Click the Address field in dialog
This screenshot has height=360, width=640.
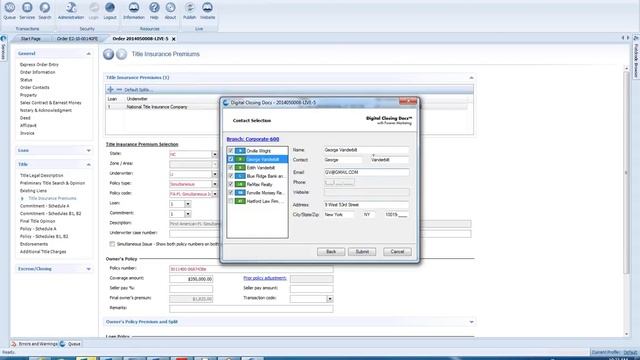[x=367, y=205]
